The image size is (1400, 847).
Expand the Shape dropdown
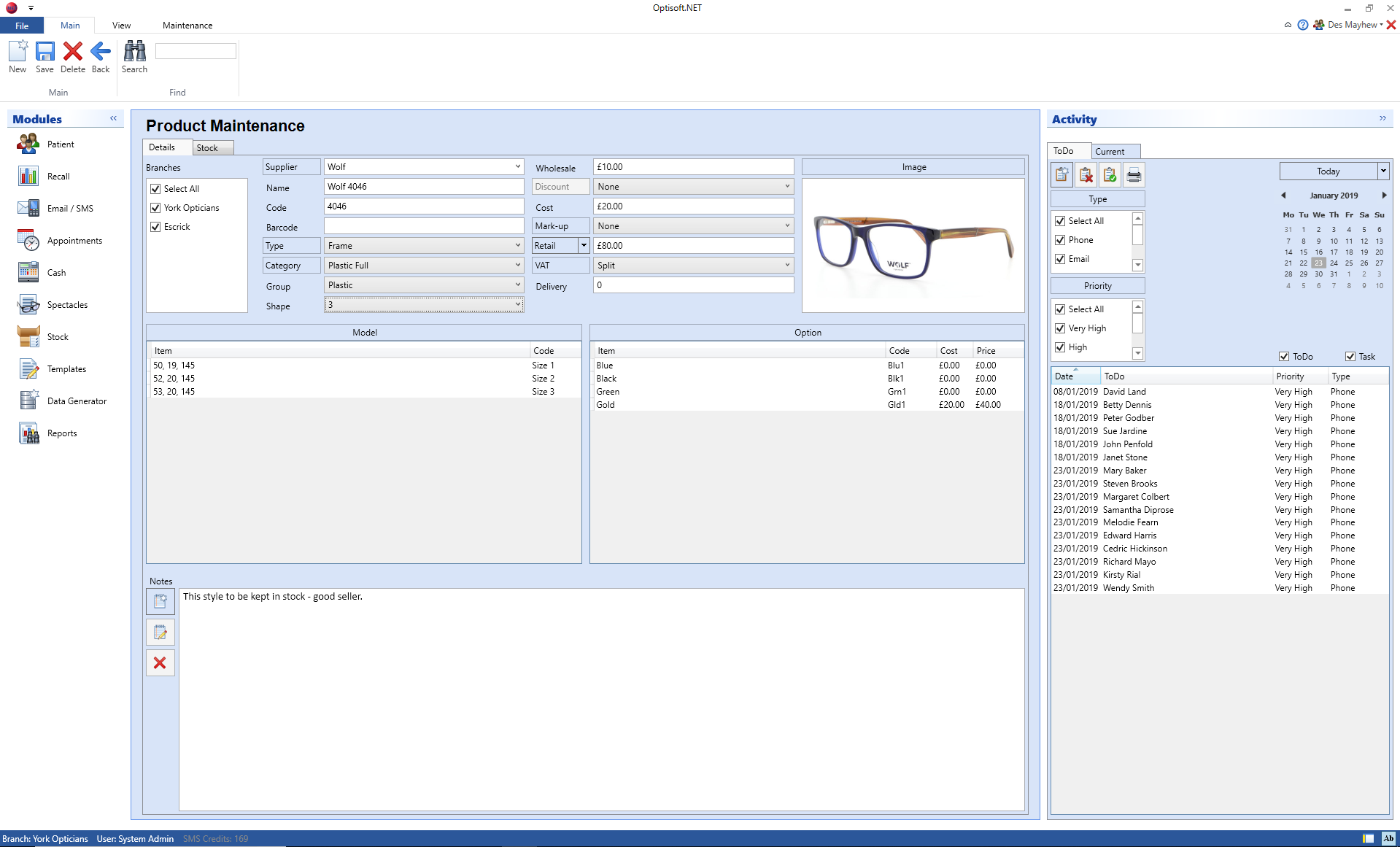pos(517,304)
